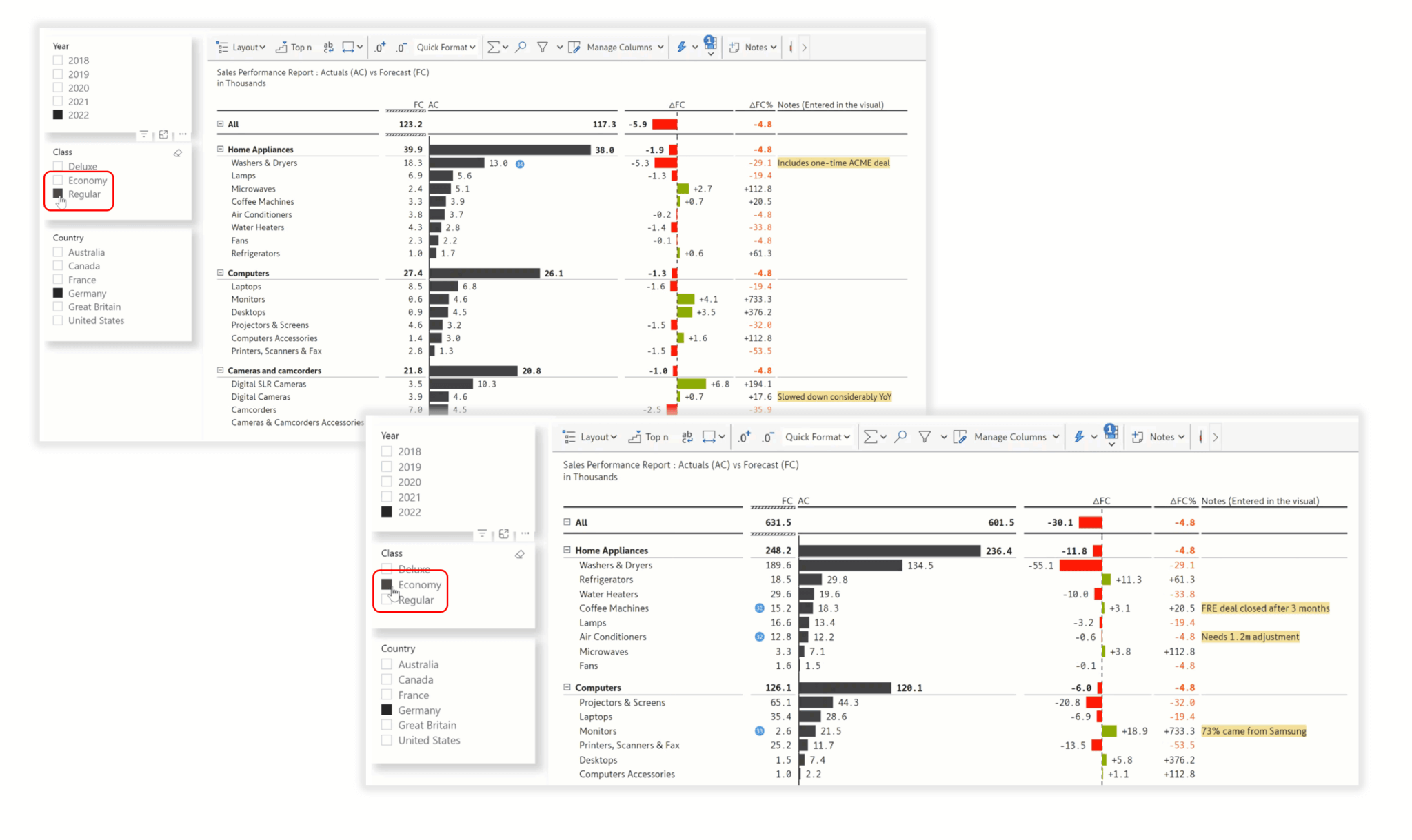This screenshot has height=840, width=1412.
Task: Open the Quick Format dropdown
Action: (445, 47)
